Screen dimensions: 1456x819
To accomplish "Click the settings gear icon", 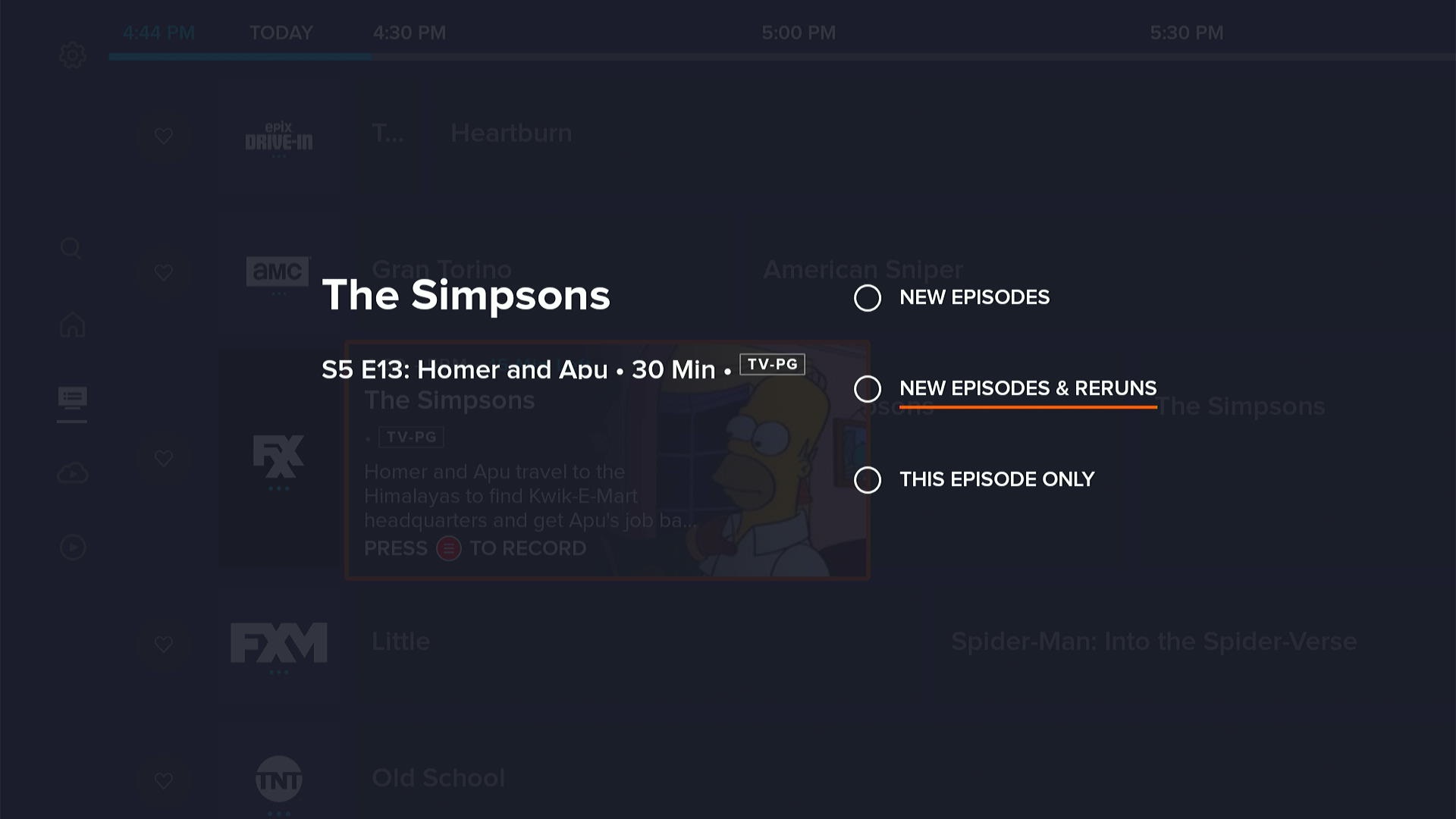I will [72, 55].
